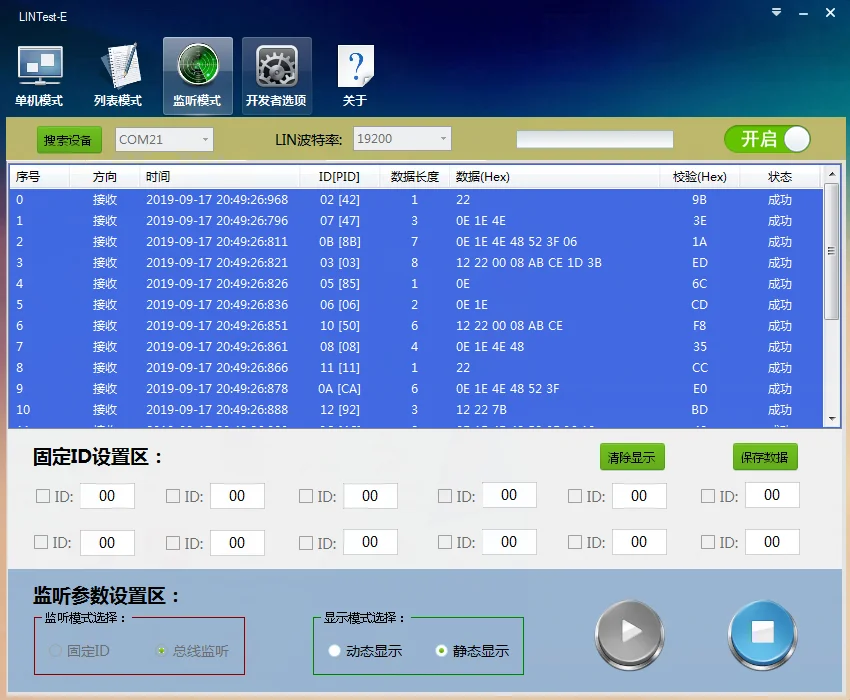
Task: Check the first ID checkbox in 固定ID设置区
Action: (x=41, y=495)
